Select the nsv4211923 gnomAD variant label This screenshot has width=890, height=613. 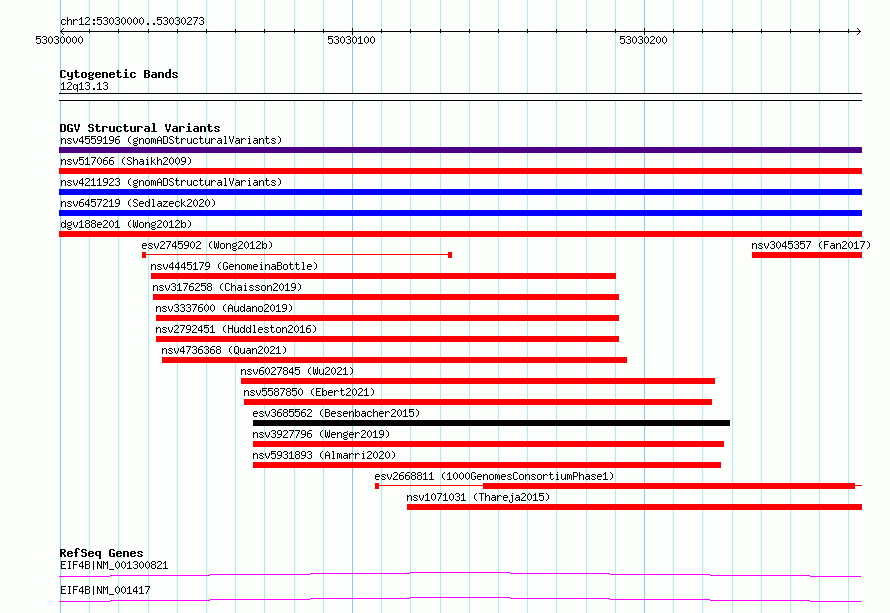click(x=171, y=182)
